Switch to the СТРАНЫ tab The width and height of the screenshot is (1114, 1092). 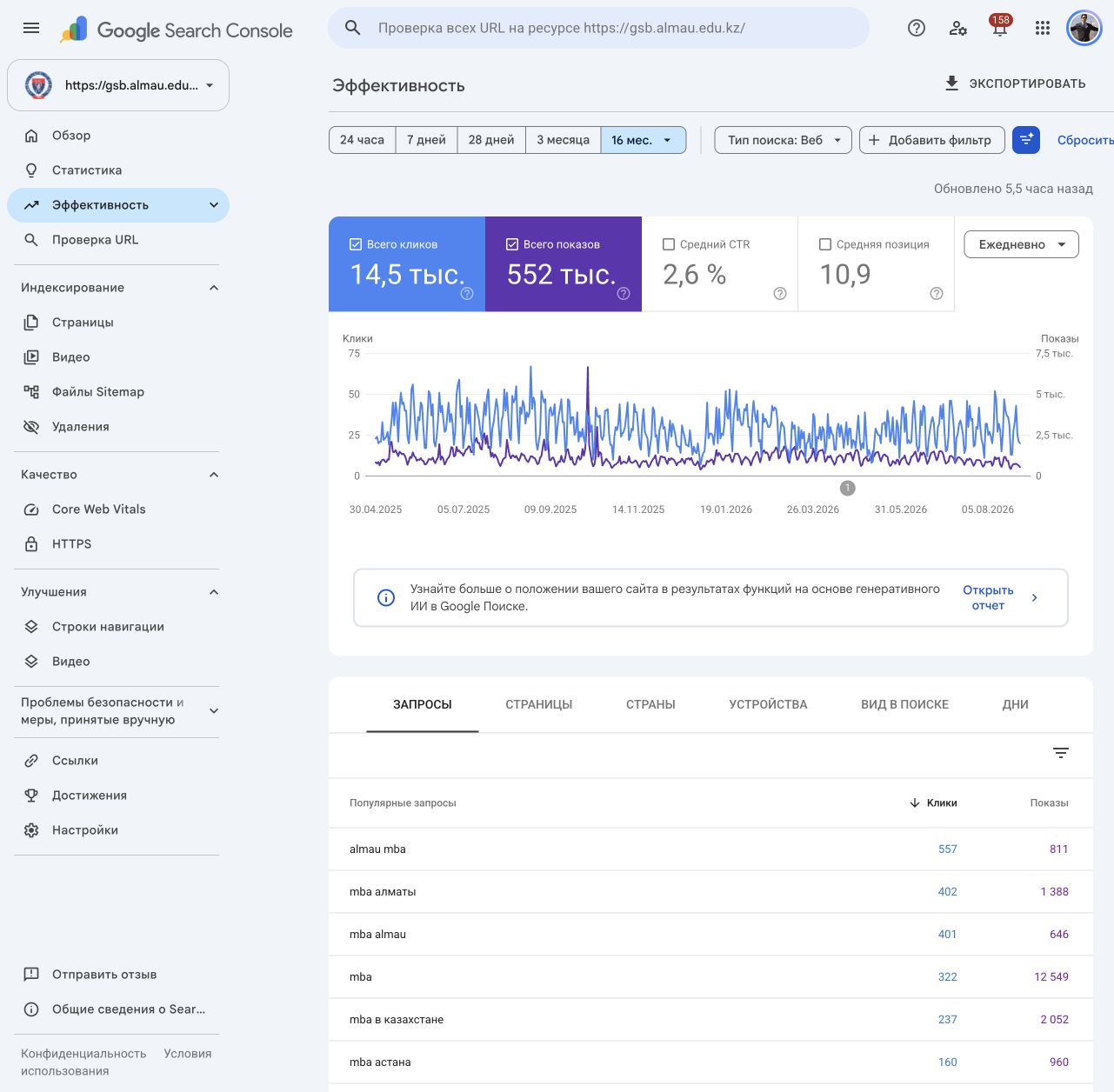click(650, 705)
